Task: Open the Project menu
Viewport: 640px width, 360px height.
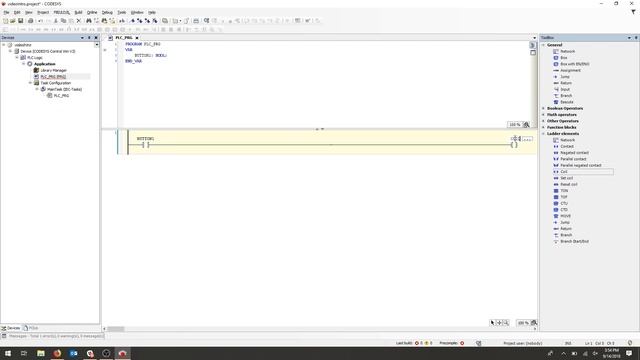Action: point(43,13)
